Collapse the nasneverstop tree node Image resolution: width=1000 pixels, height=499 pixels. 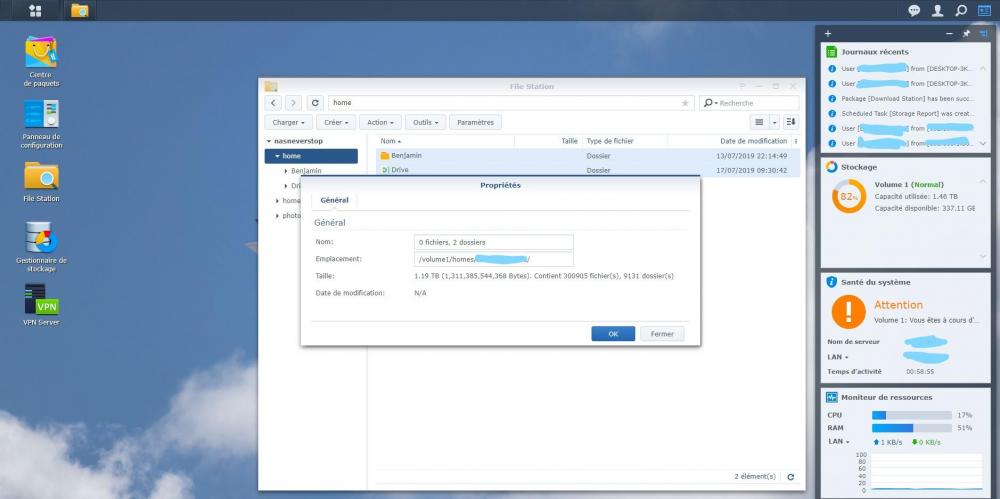point(268,142)
